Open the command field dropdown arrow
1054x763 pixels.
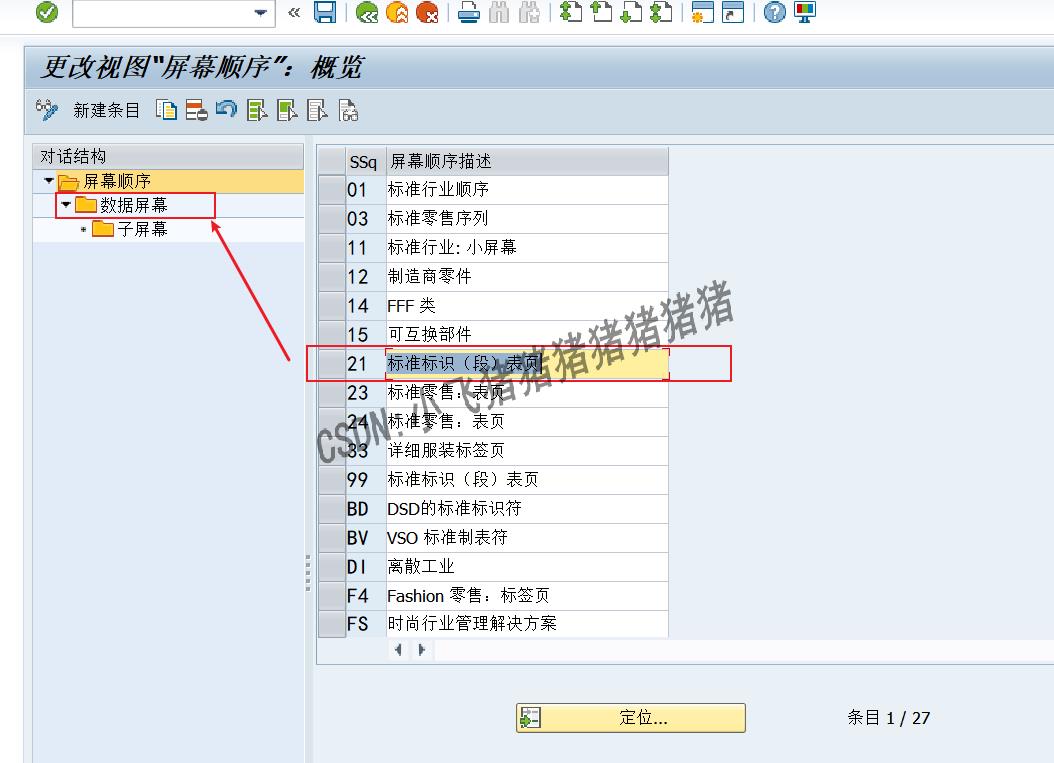[260, 13]
